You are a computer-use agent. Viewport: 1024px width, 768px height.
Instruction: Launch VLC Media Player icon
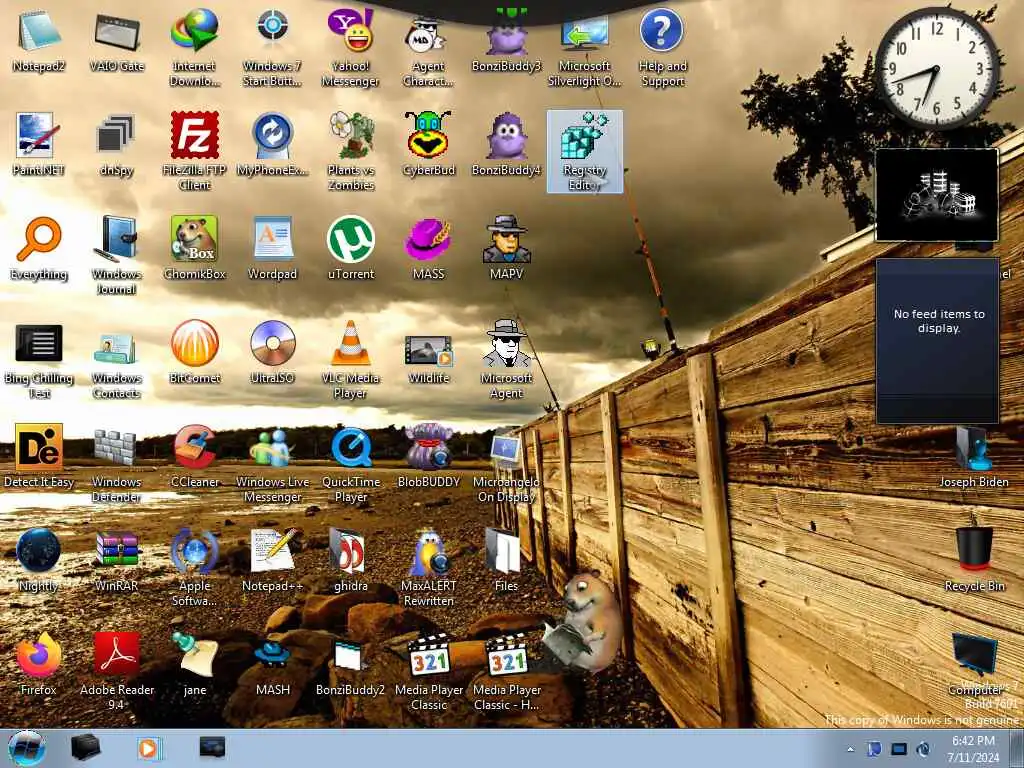351,360
